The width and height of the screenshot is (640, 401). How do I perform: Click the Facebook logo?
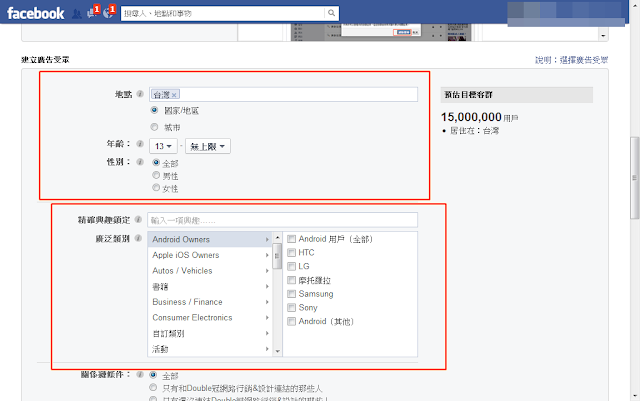(x=36, y=13)
